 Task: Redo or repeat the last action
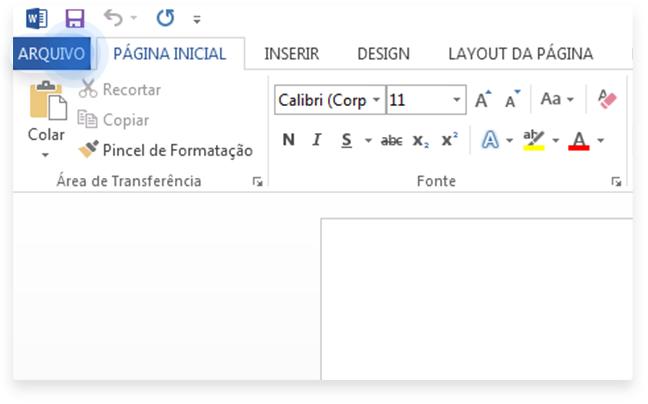(x=165, y=18)
